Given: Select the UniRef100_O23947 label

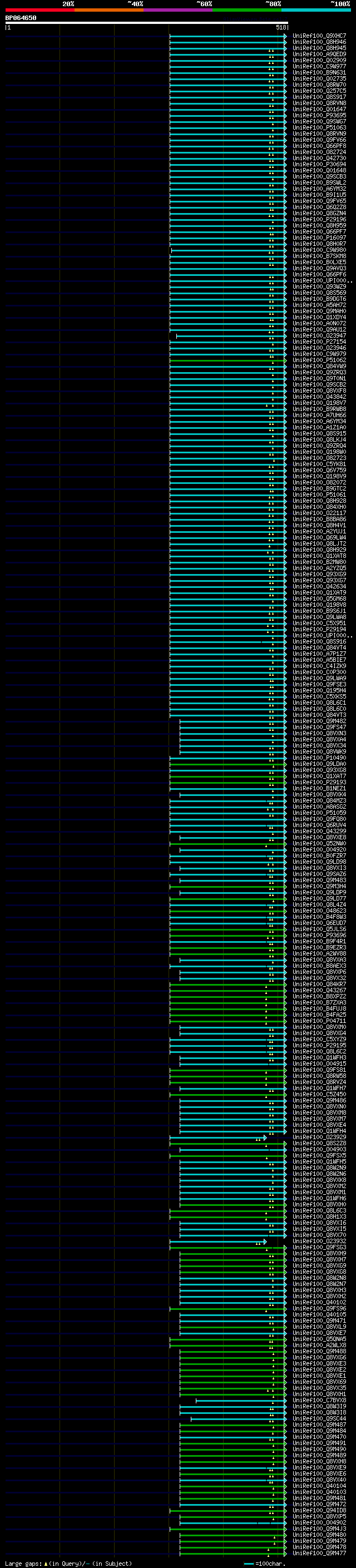Looking at the screenshot, I should pyautogui.click(x=319, y=336).
